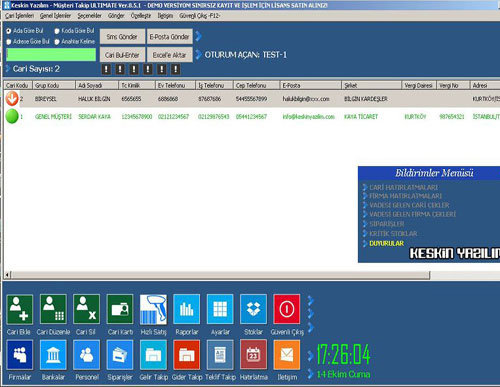Choose the Anahtar Kelime radio option
This screenshot has height=387, width=500.
[57, 42]
